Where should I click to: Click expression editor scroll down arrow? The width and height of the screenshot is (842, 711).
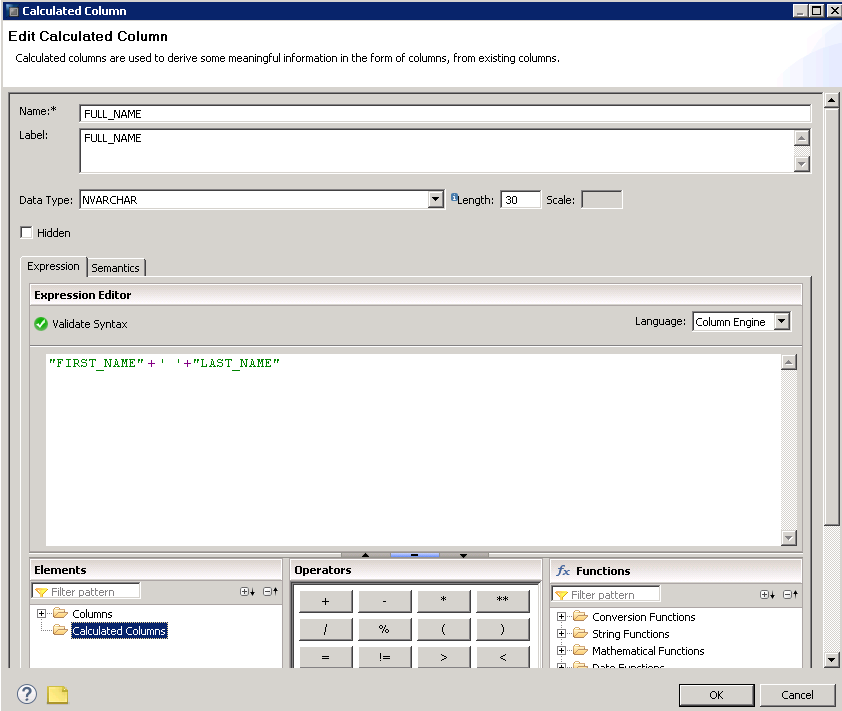pos(788,538)
